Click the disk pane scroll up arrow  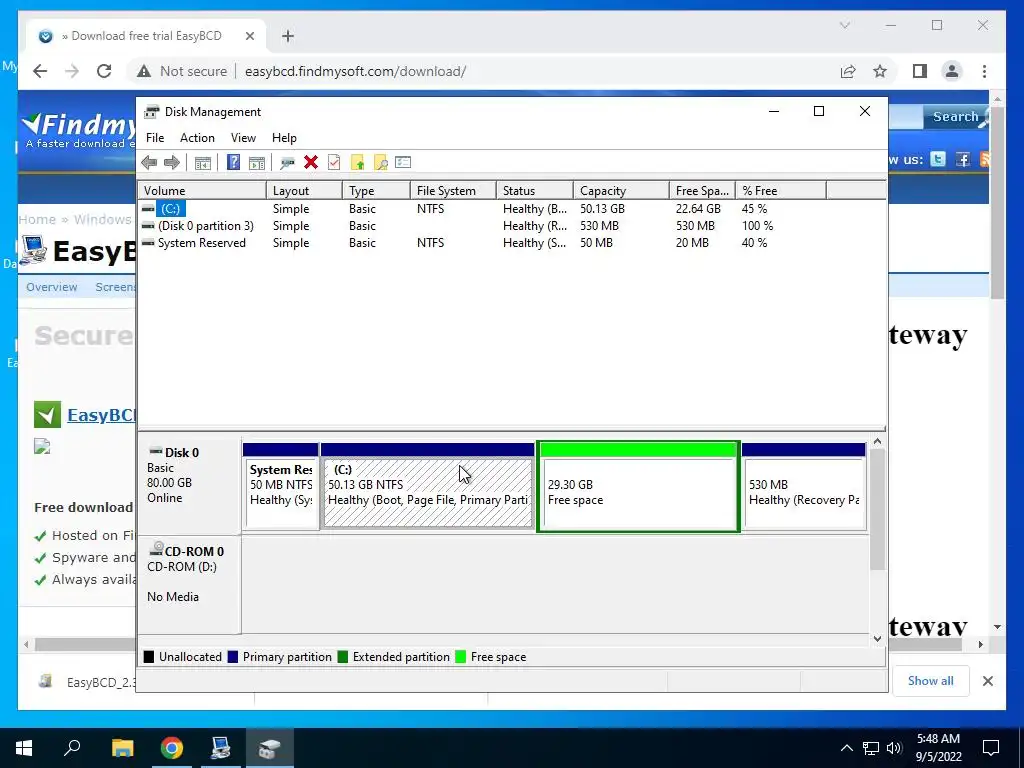pyautogui.click(x=878, y=442)
